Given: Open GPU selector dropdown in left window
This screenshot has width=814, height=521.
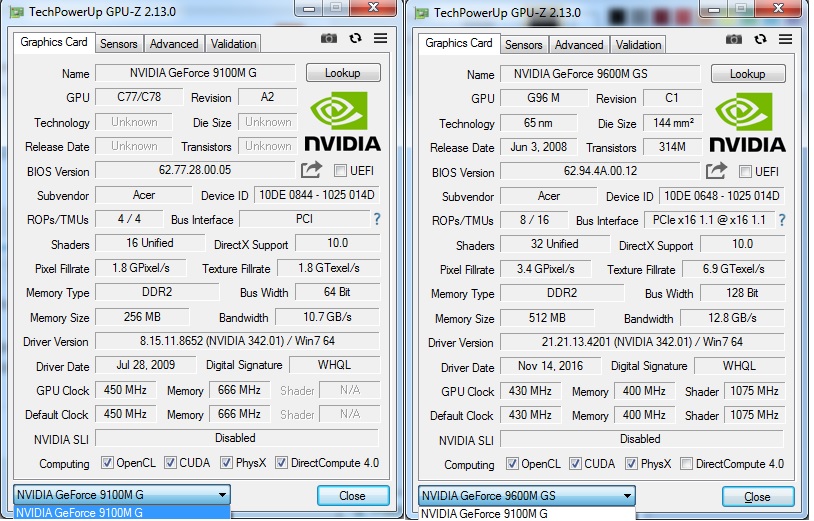Looking at the screenshot, I should [x=122, y=495].
